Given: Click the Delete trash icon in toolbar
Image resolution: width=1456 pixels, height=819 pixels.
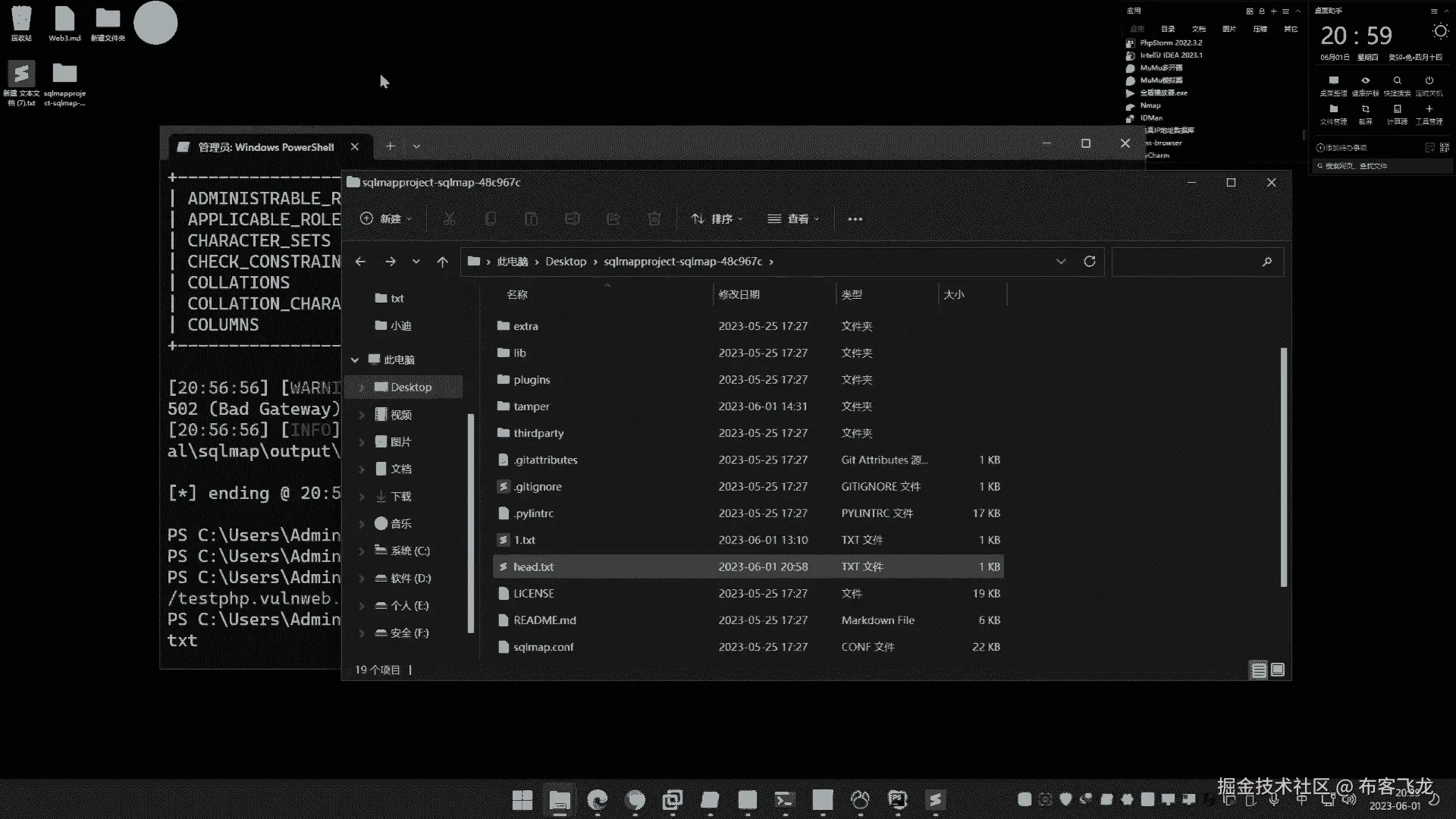Looking at the screenshot, I should coord(654,219).
